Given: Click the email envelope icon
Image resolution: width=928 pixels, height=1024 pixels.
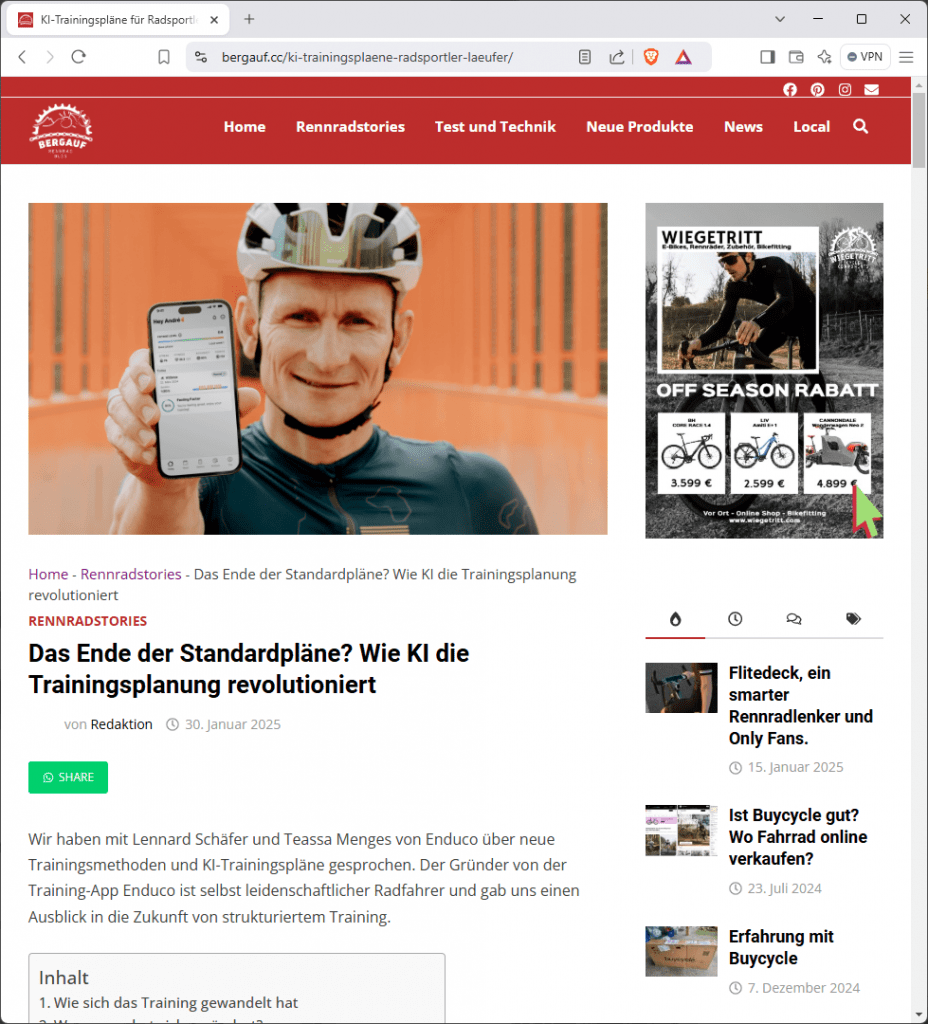Looking at the screenshot, I should click(872, 89).
